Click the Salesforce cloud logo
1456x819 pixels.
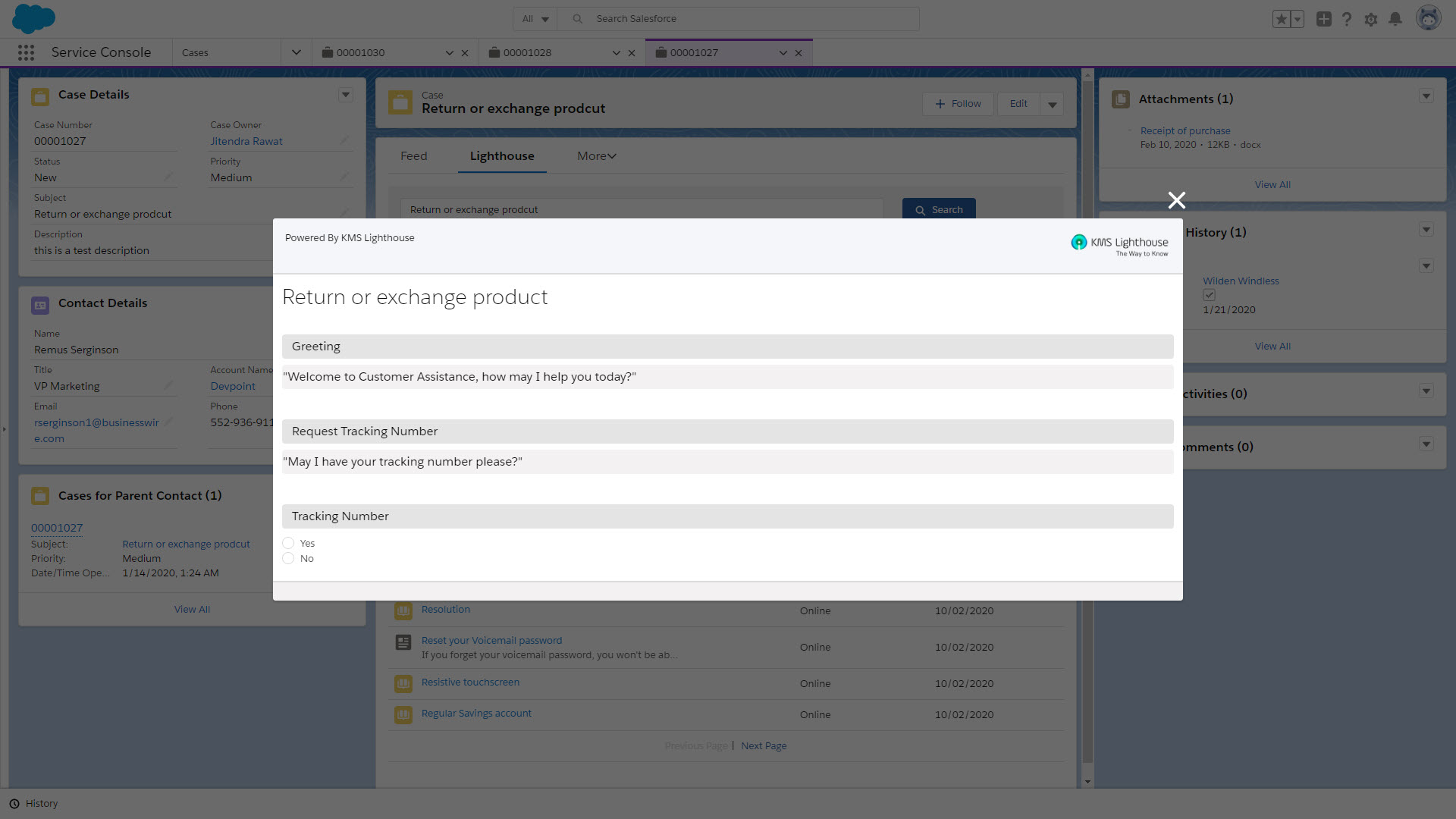coord(33,18)
